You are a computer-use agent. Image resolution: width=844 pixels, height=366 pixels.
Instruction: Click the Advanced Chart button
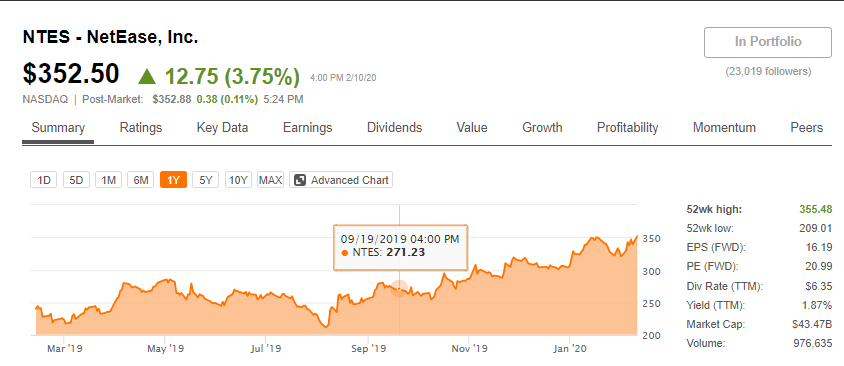coord(341,180)
